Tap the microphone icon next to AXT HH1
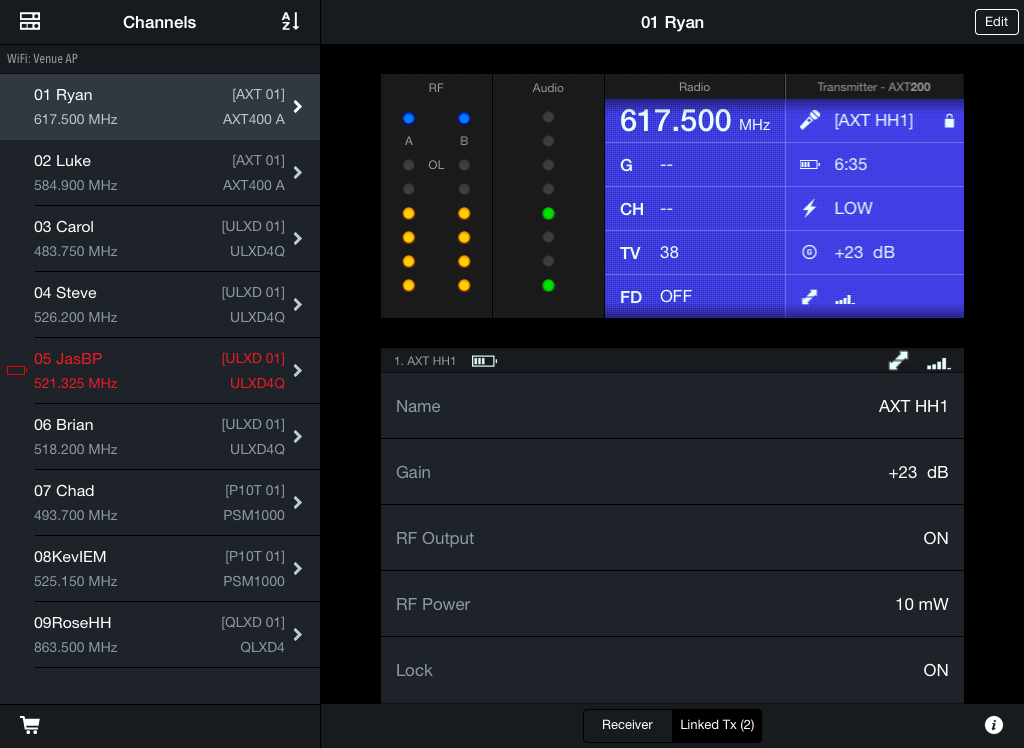 [810, 121]
